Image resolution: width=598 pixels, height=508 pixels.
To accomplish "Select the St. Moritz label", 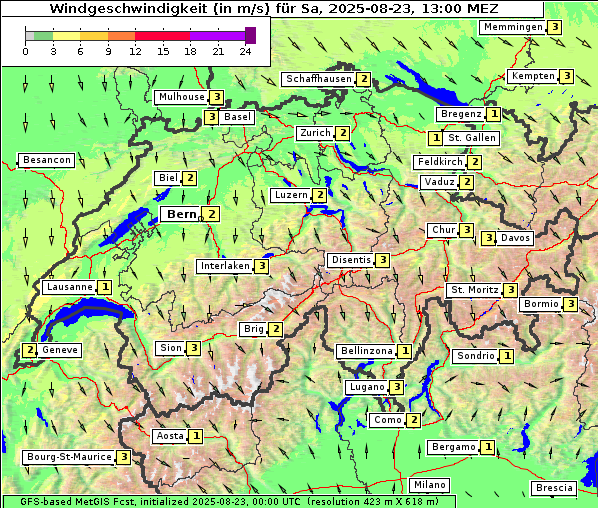I will coord(475,290).
